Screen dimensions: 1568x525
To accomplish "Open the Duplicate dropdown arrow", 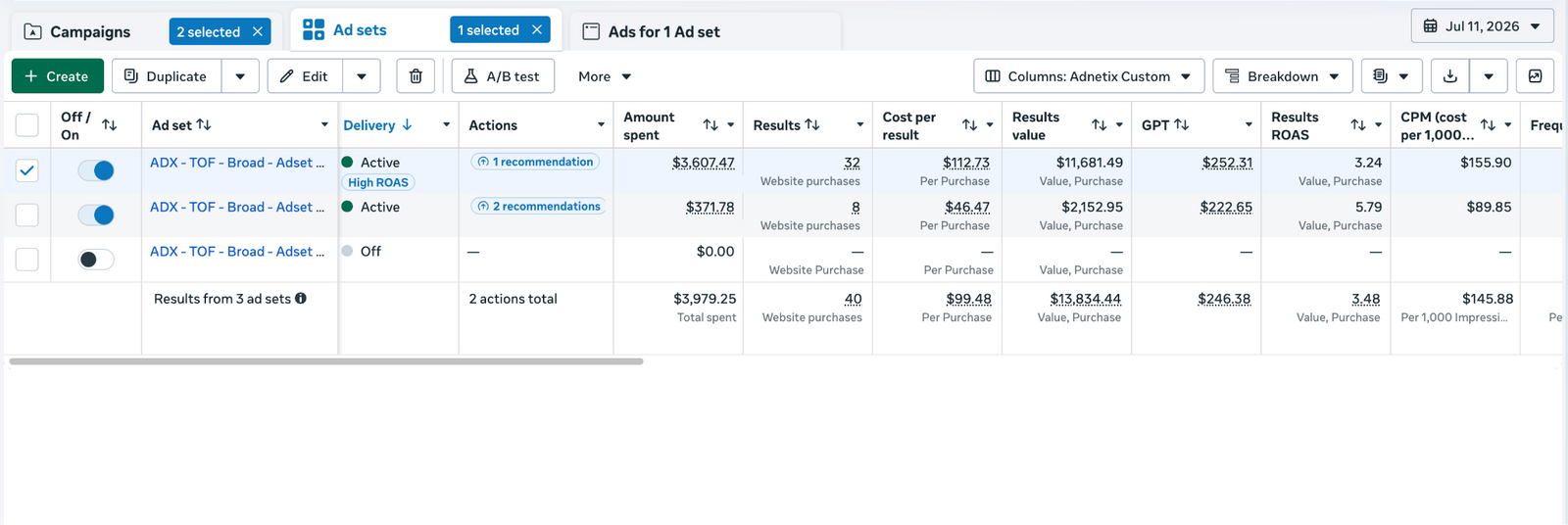I will click(x=240, y=76).
